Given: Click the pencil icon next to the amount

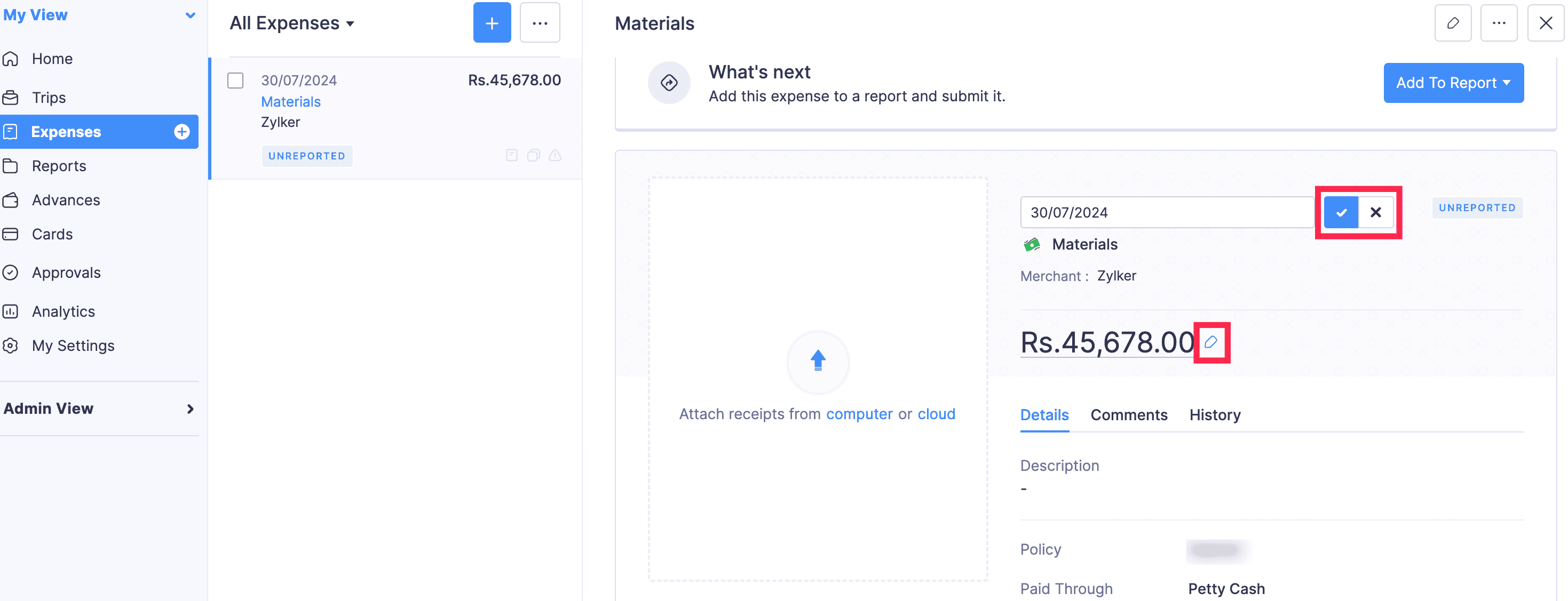Looking at the screenshot, I should tap(1211, 342).
